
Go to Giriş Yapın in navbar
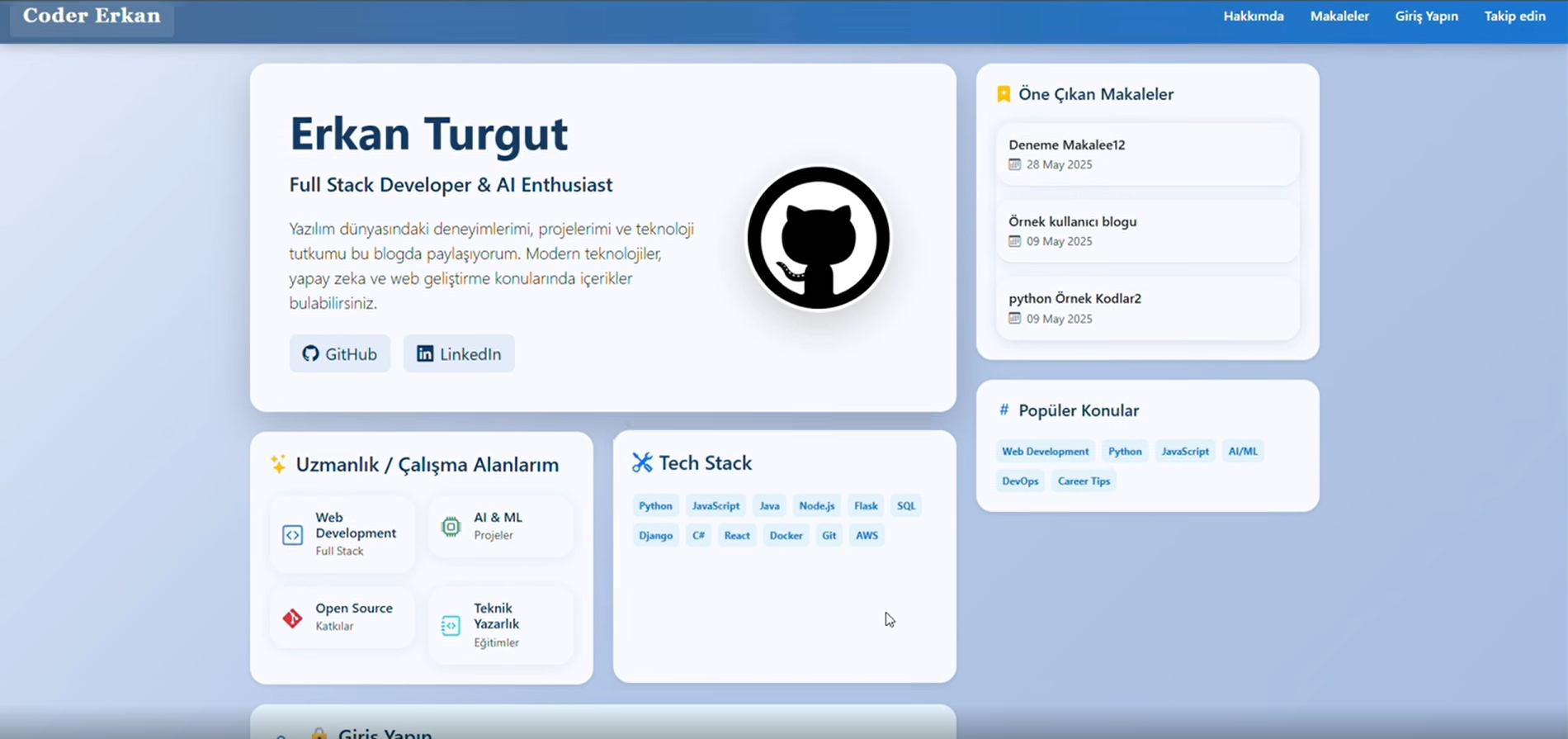(1426, 17)
